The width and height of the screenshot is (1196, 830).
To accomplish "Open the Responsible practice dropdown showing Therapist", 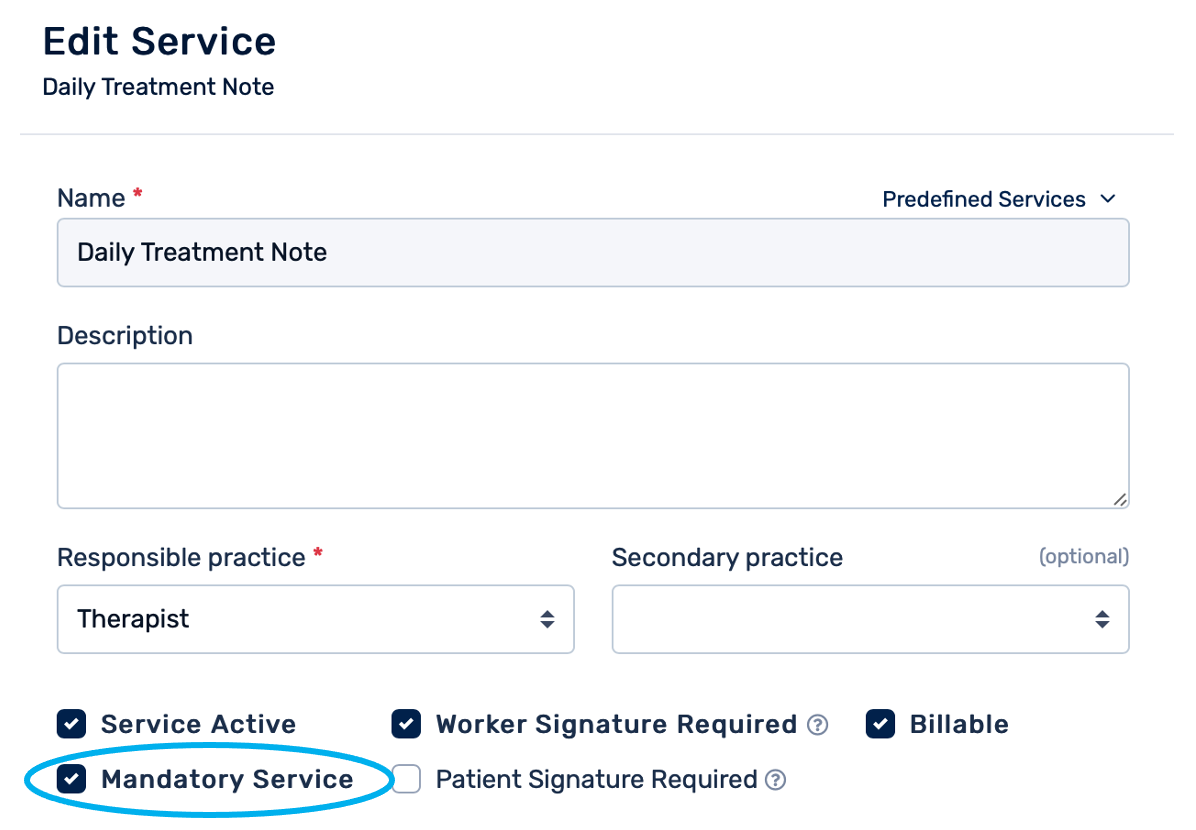I will 315,619.
